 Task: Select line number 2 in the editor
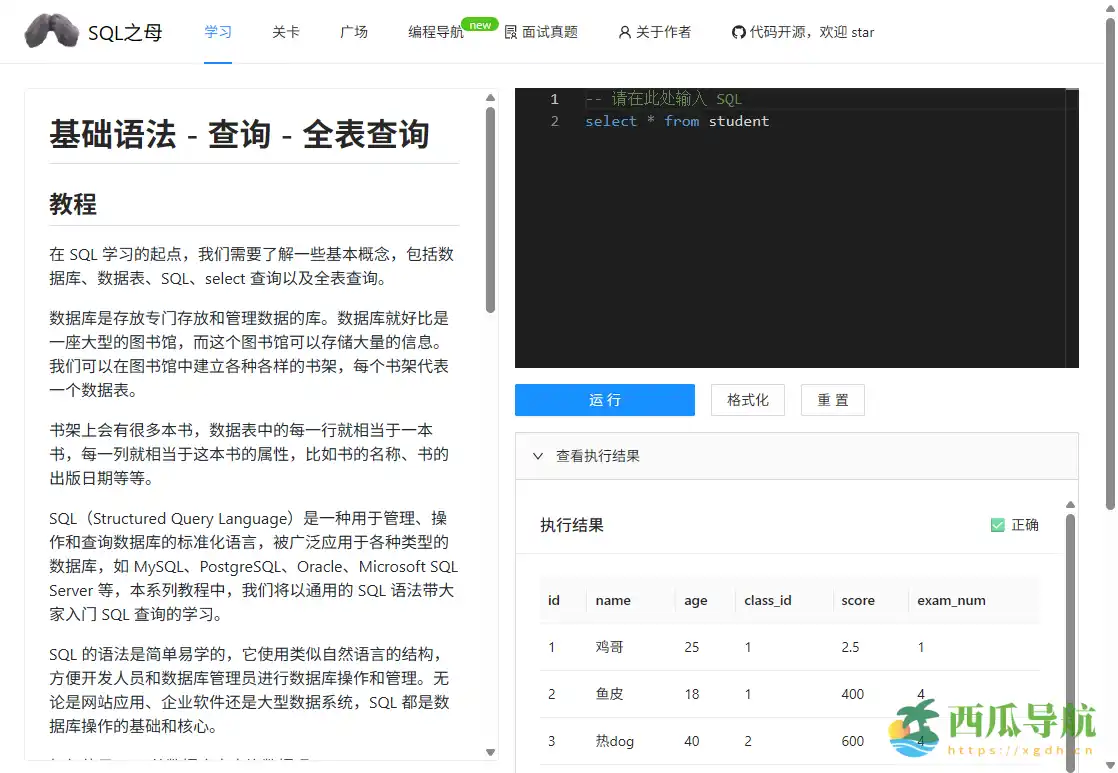click(554, 121)
